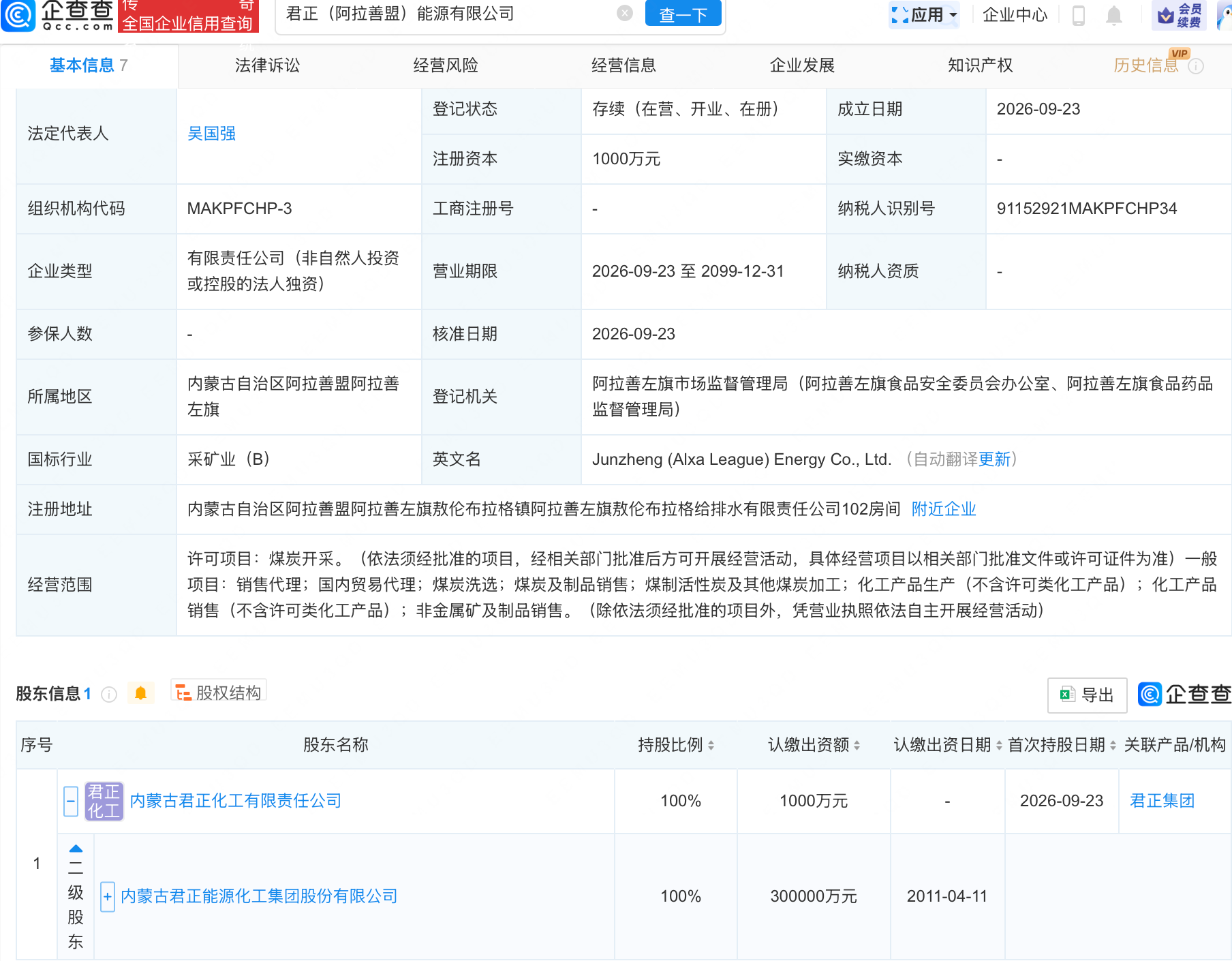1232x961 pixels.
Task: Click industry value 采矿业（B）
Action: click(x=232, y=459)
